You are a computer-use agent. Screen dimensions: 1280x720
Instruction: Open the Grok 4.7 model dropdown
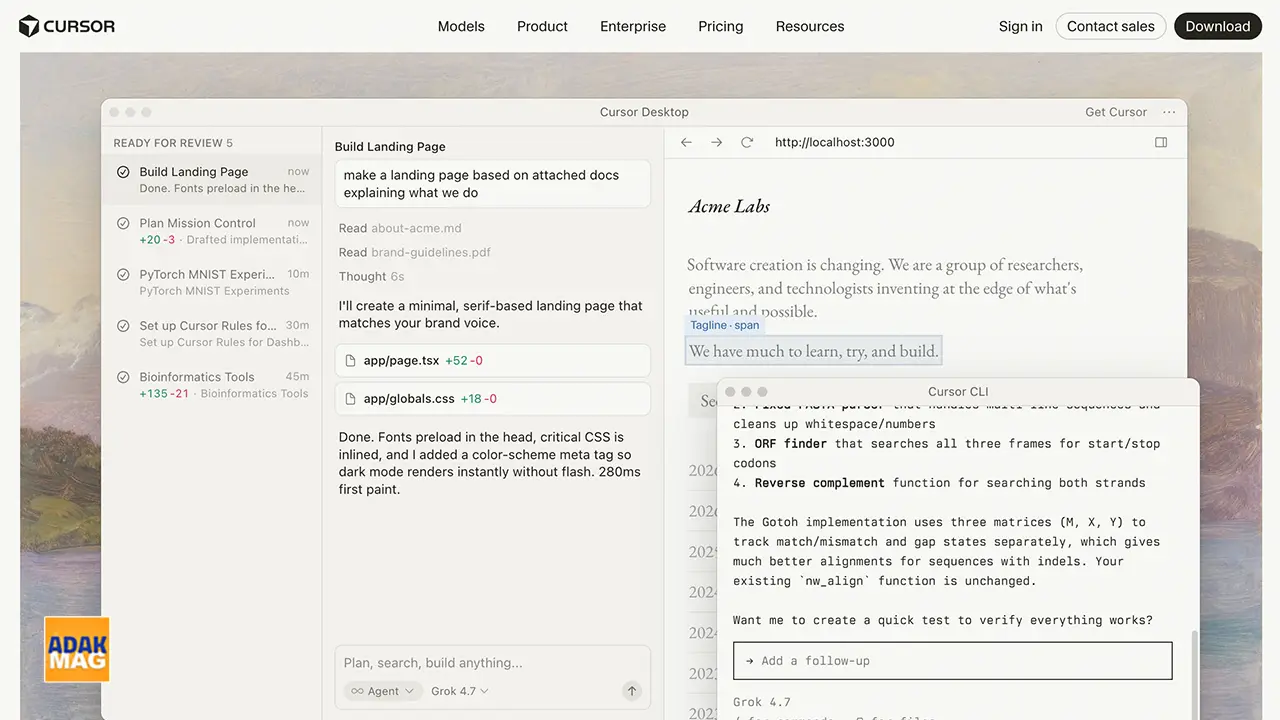coord(460,691)
